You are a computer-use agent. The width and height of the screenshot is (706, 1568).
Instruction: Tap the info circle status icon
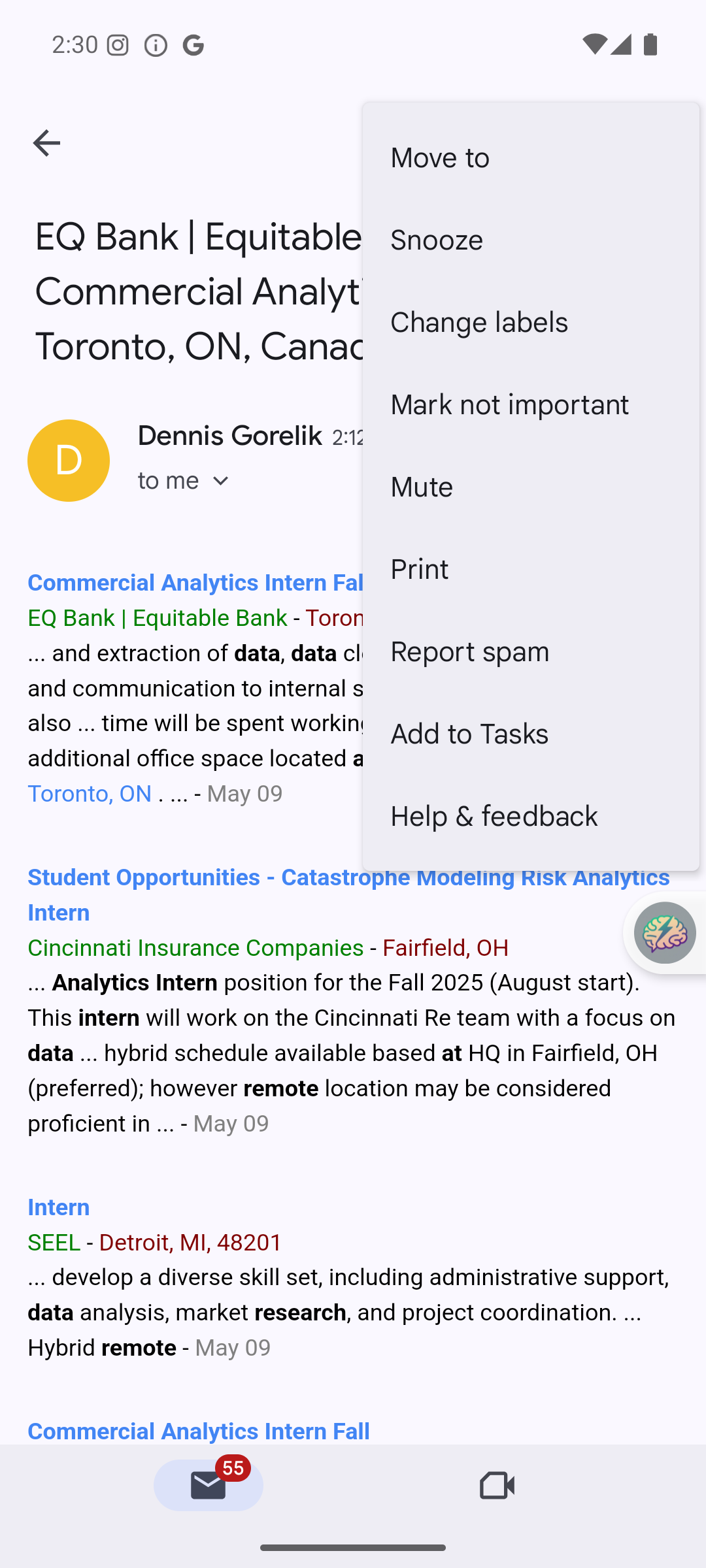(x=156, y=45)
